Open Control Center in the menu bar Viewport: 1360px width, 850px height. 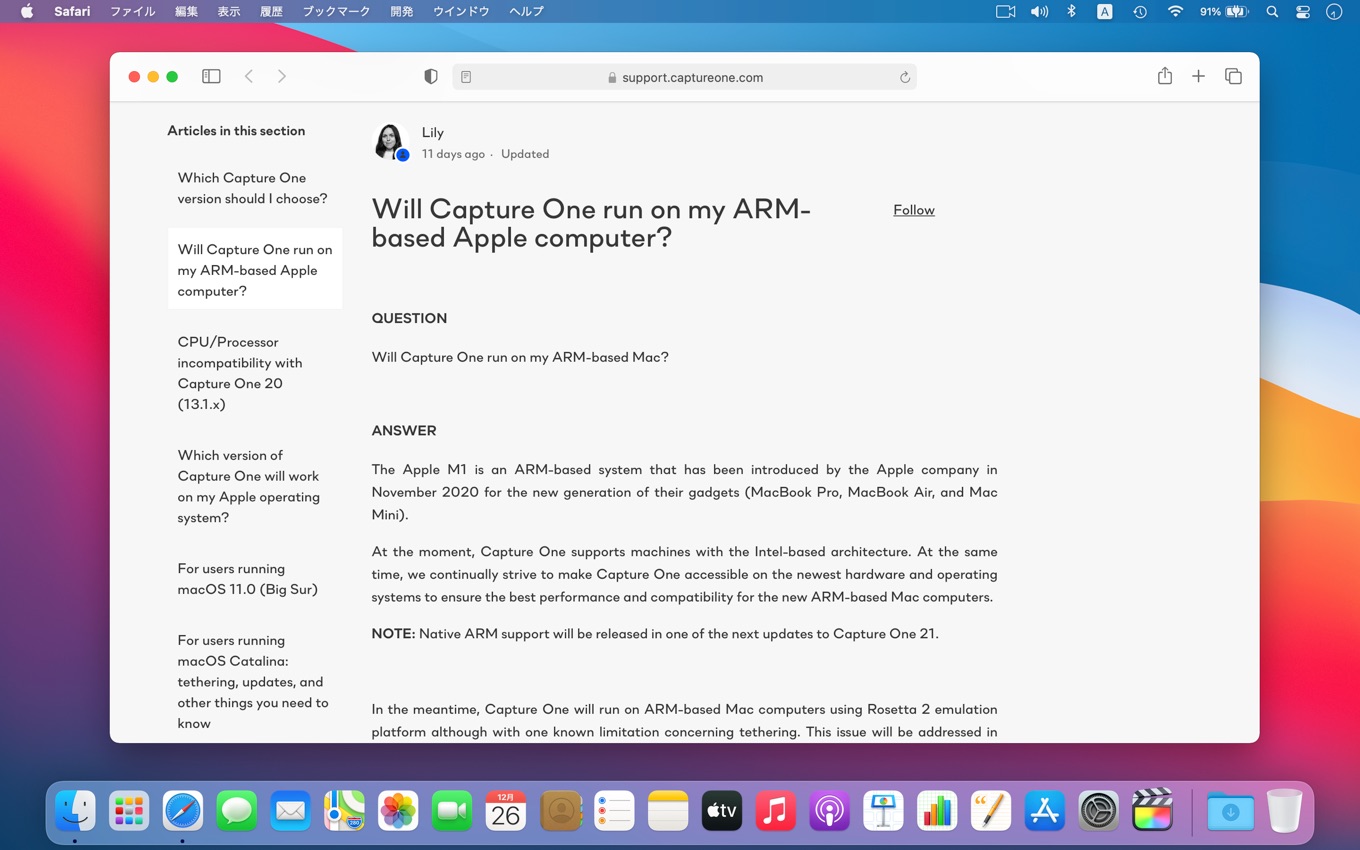(x=1302, y=12)
